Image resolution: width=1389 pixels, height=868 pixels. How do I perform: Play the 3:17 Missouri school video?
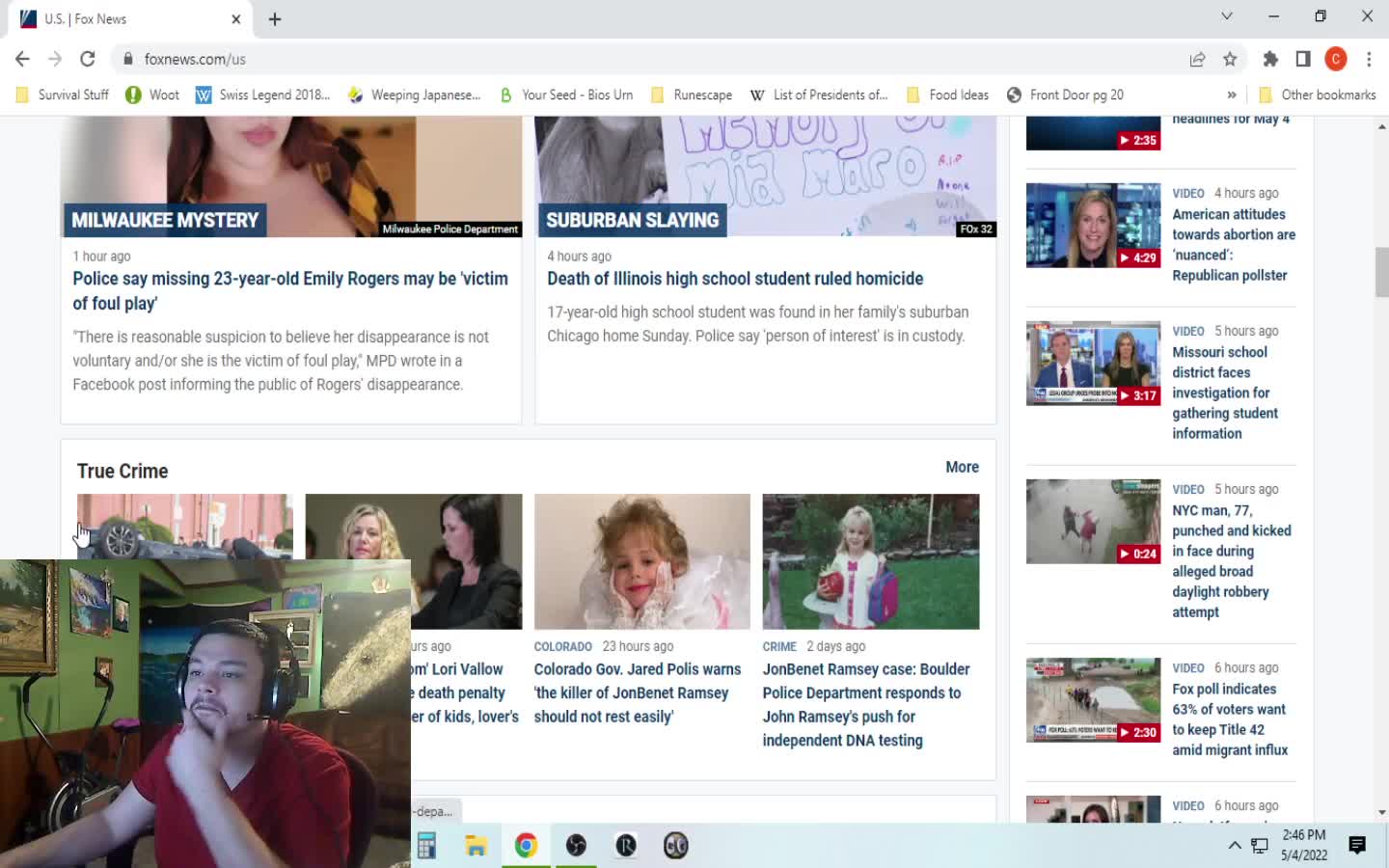click(x=1094, y=363)
